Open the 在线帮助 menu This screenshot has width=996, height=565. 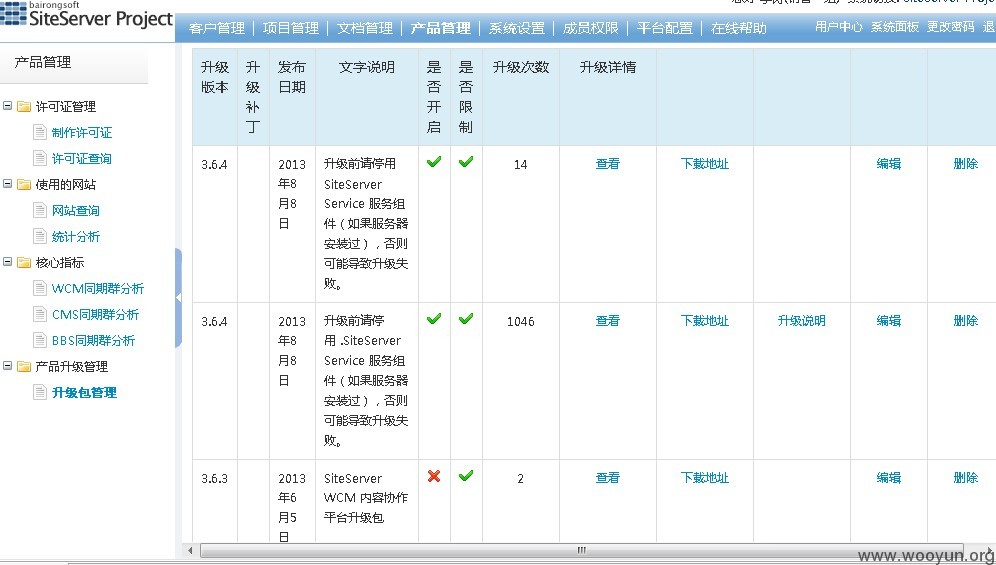tap(739, 28)
